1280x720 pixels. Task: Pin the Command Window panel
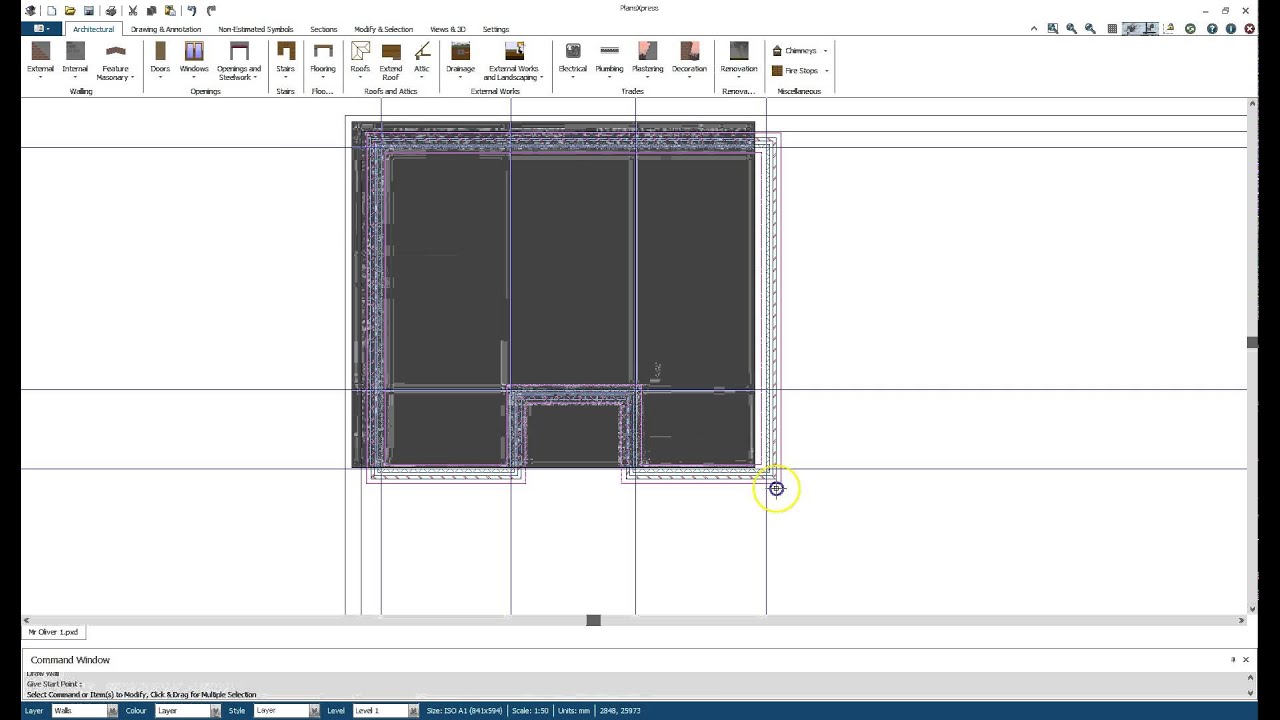(x=1233, y=660)
